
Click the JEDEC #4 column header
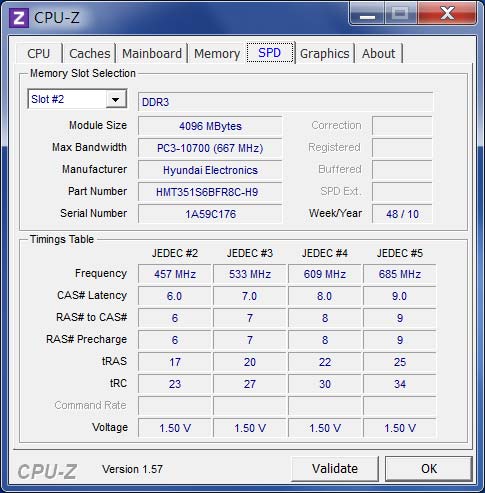325,253
